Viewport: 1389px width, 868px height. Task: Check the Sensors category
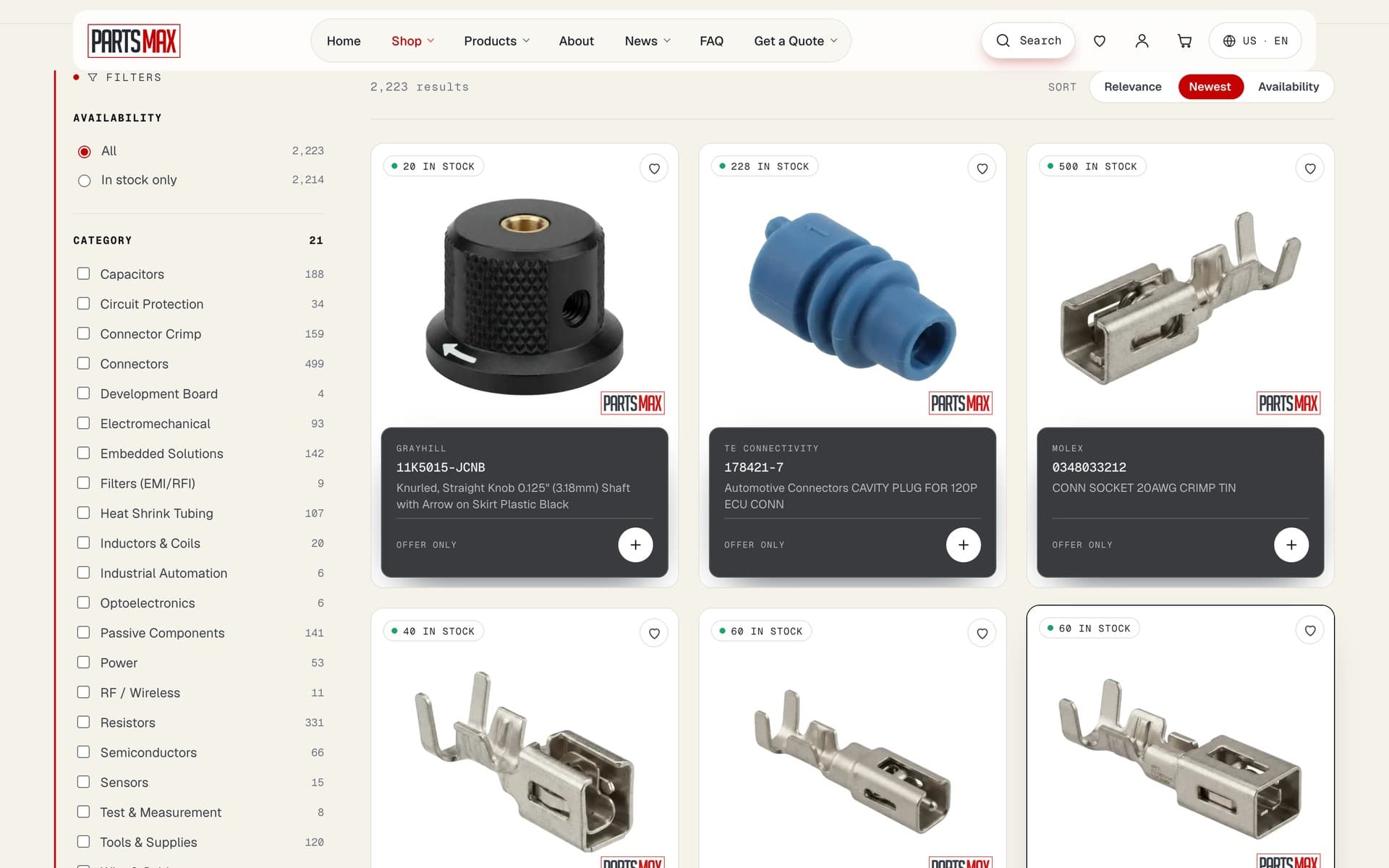click(x=84, y=782)
